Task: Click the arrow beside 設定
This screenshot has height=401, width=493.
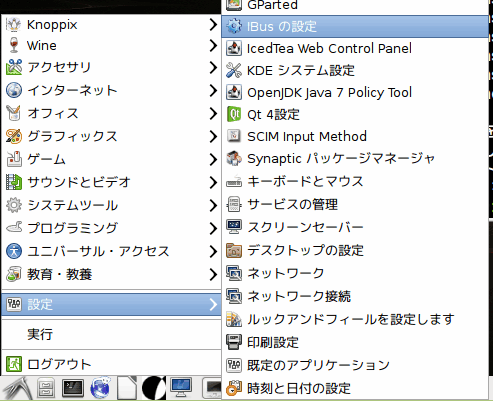Action: (x=213, y=304)
